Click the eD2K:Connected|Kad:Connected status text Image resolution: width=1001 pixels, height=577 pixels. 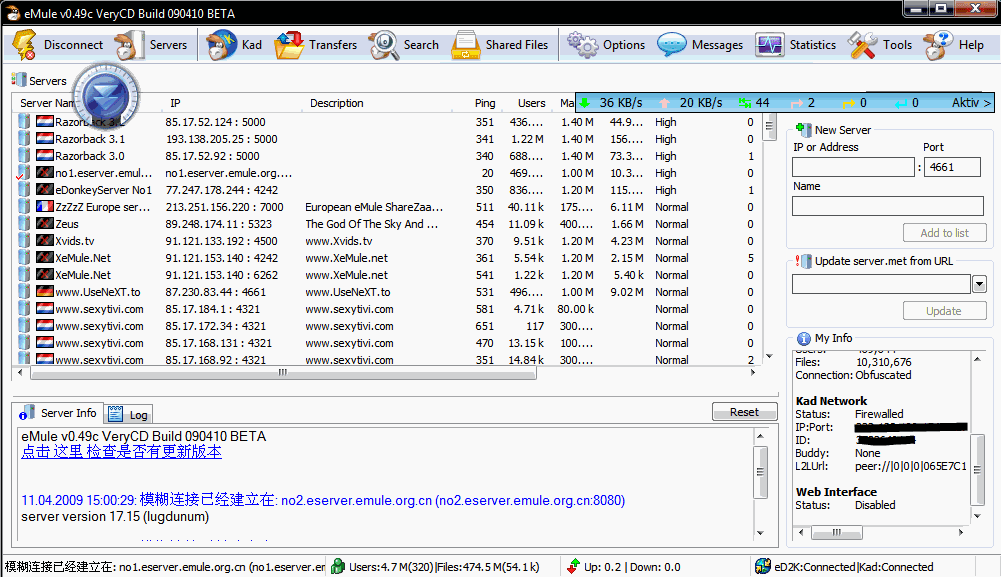[x=854, y=567]
